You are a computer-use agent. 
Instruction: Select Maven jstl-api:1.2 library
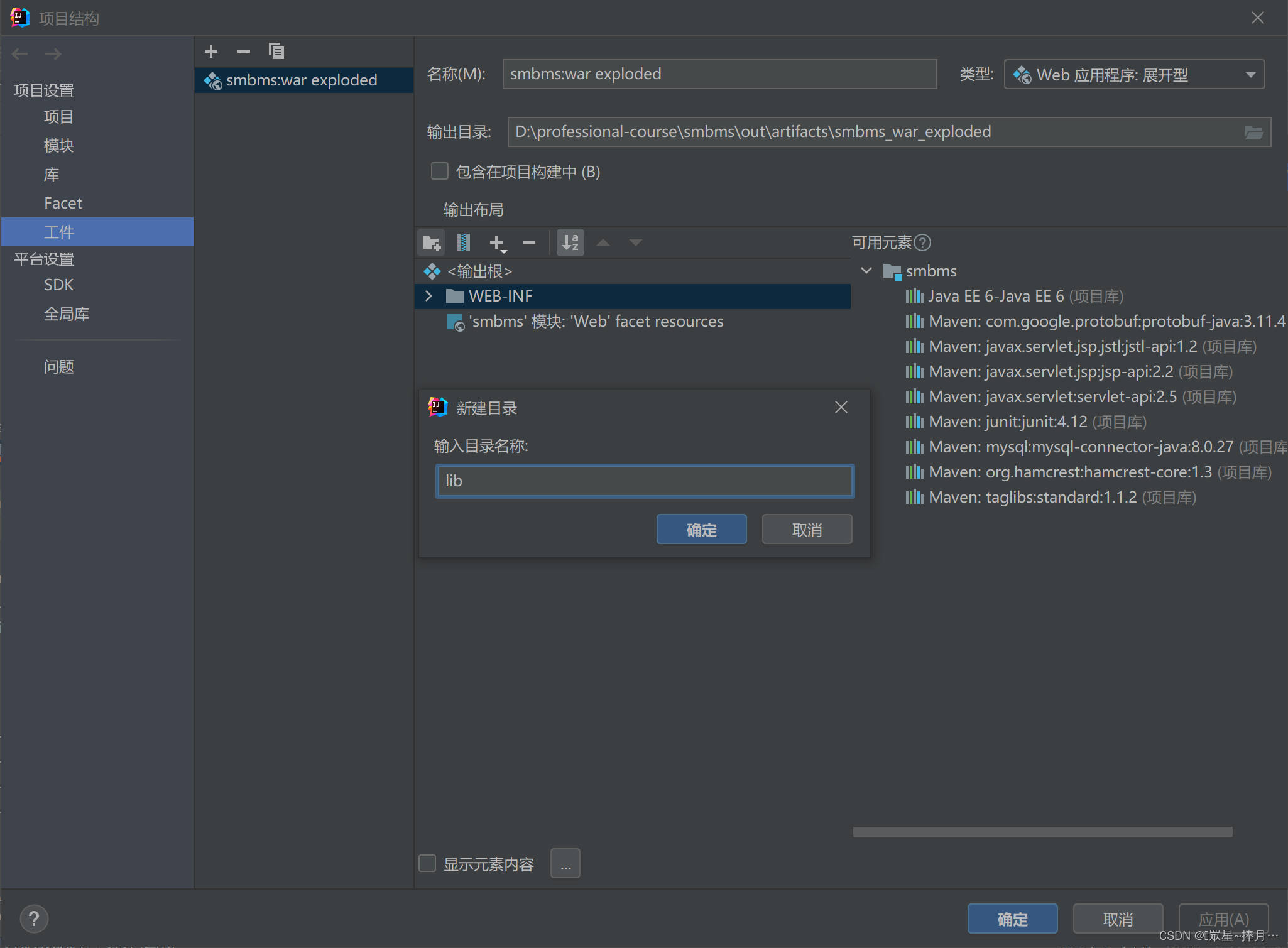click(1081, 346)
